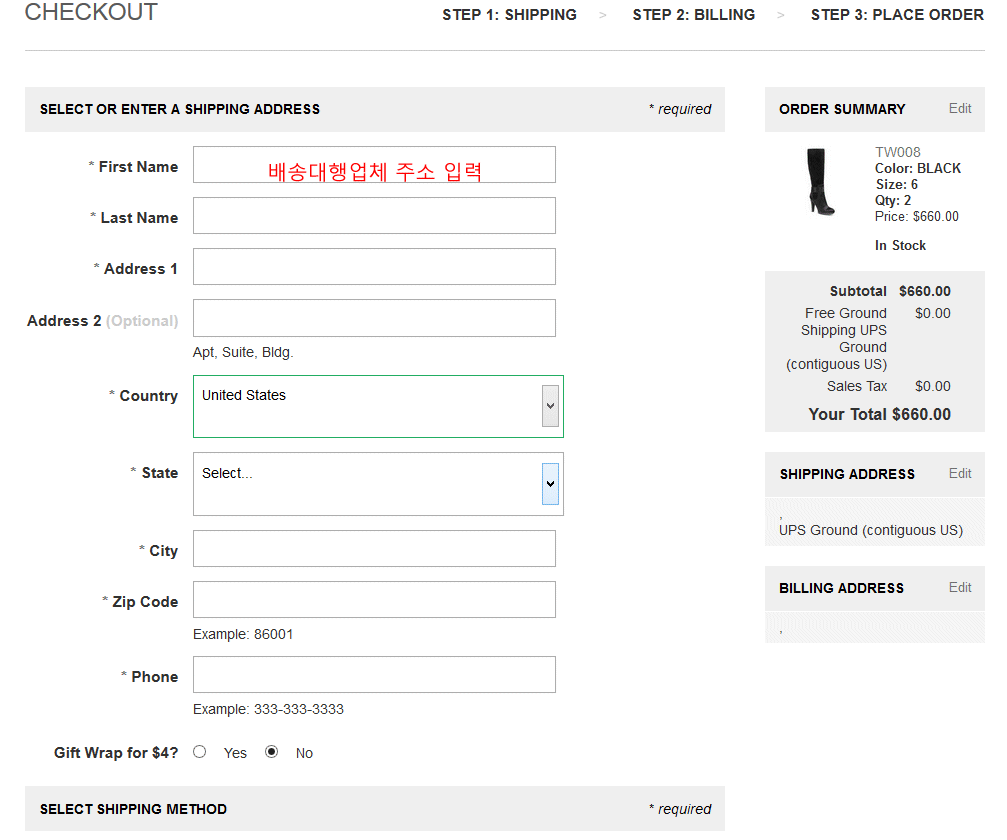1007x840 pixels.
Task: Click the optional Address 2 field
Action: pyautogui.click(x=373, y=318)
